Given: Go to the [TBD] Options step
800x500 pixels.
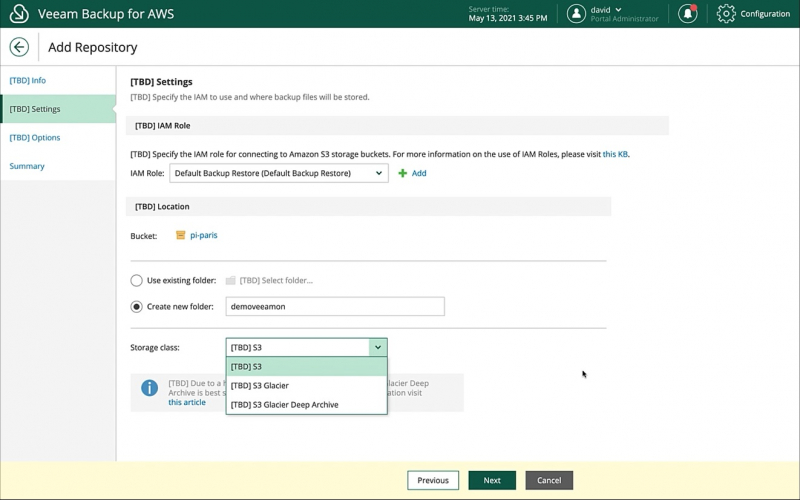Looking at the screenshot, I should pyautogui.click(x=58, y=138).
